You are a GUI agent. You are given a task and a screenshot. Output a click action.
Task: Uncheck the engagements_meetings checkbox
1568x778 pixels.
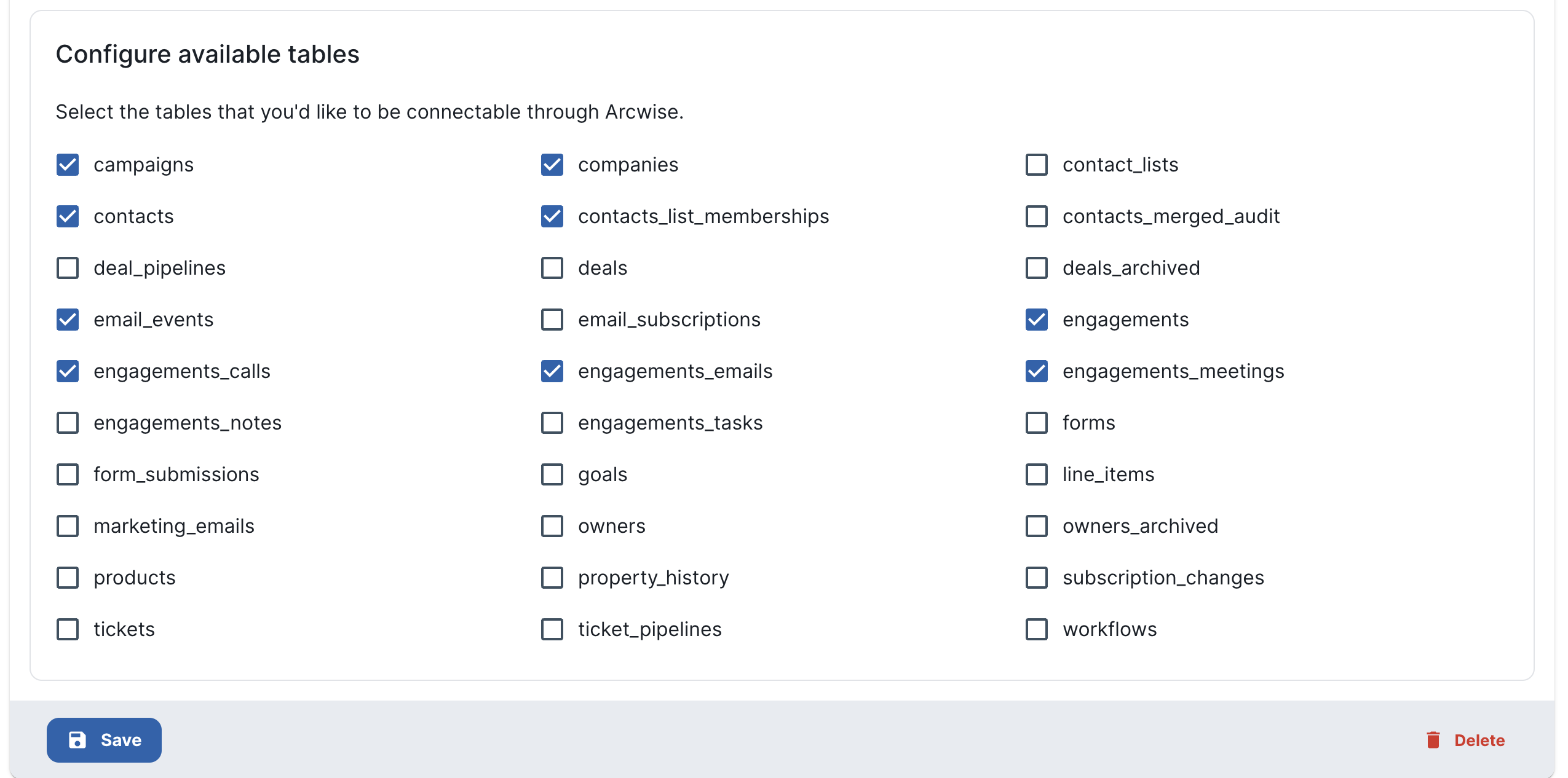pyautogui.click(x=1037, y=371)
